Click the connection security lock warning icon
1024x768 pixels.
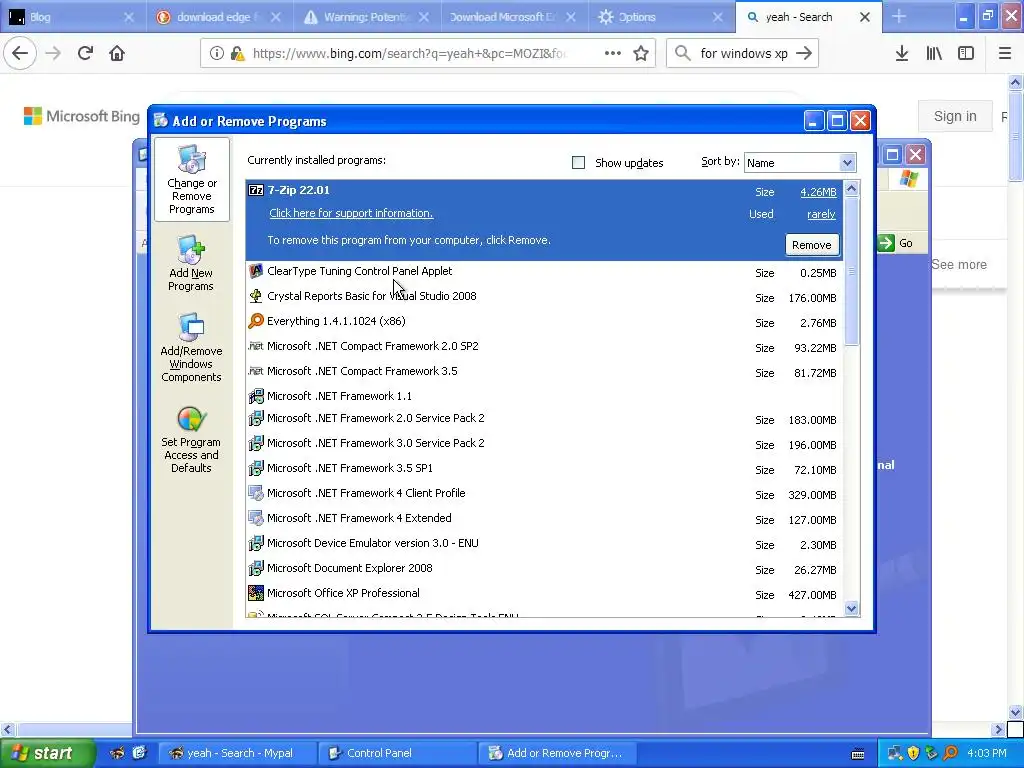(x=238, y=54)
